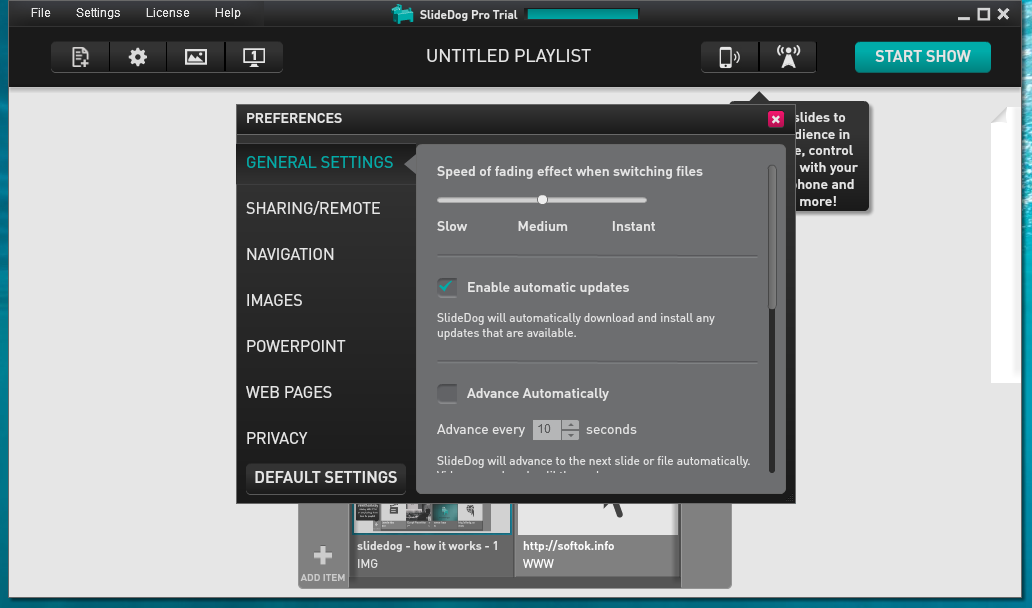Click the image background toolbar icon
The width and height of the screenshot is (1032, 608).
[x=196, y=57]
